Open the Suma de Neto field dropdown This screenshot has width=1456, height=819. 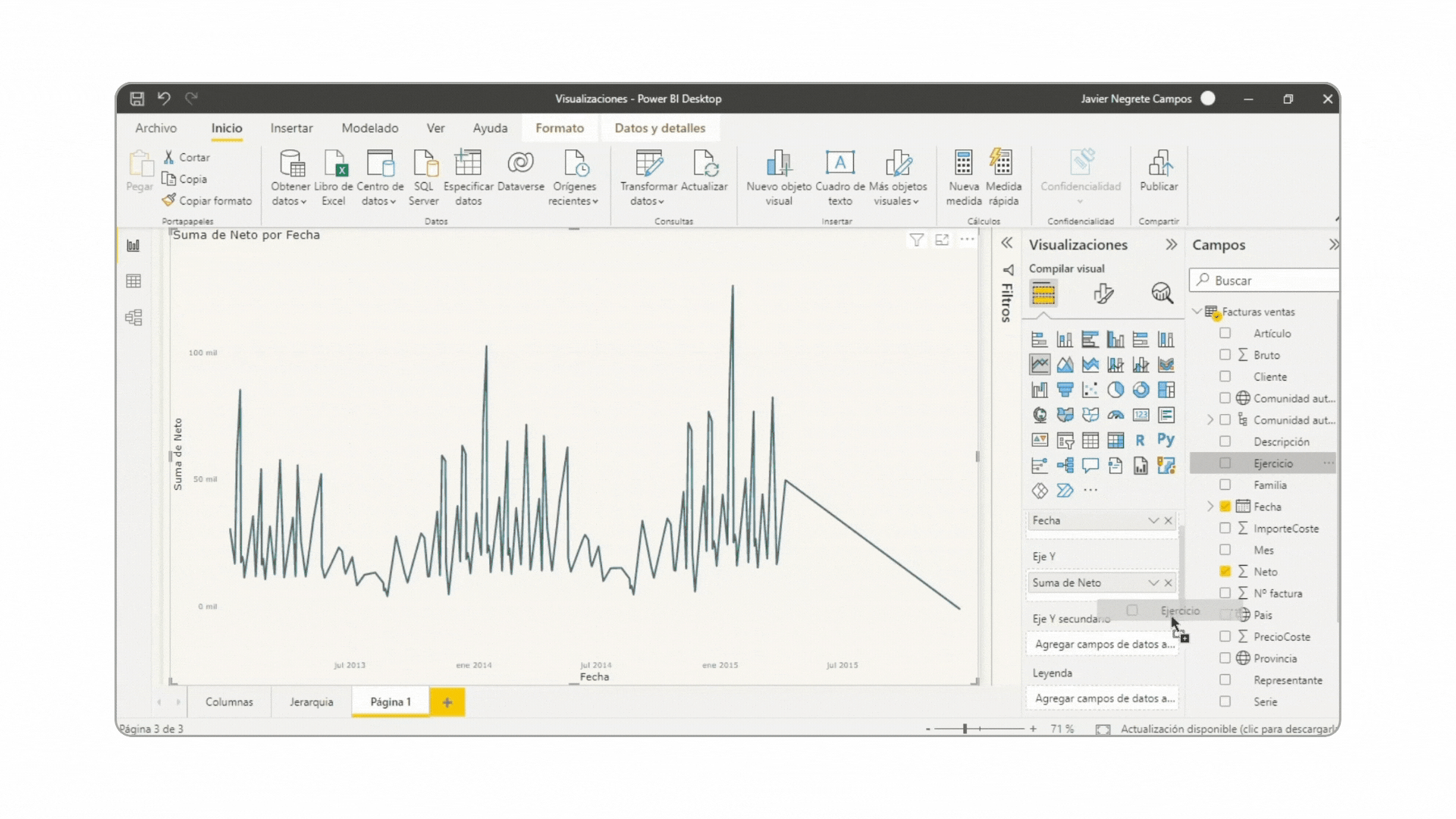coord(1153,582)
